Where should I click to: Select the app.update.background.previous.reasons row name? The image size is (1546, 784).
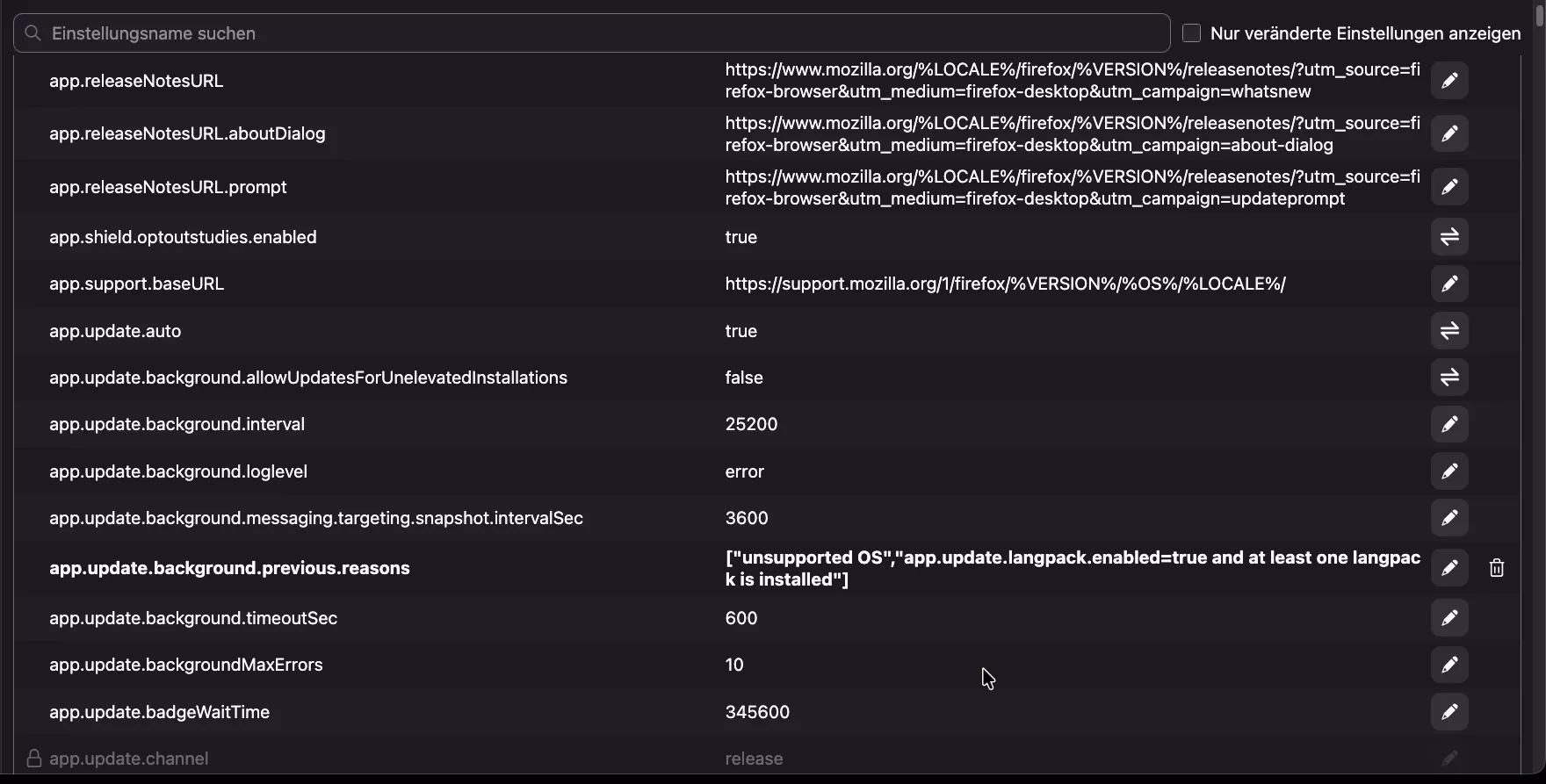click(x=229, y=568)
